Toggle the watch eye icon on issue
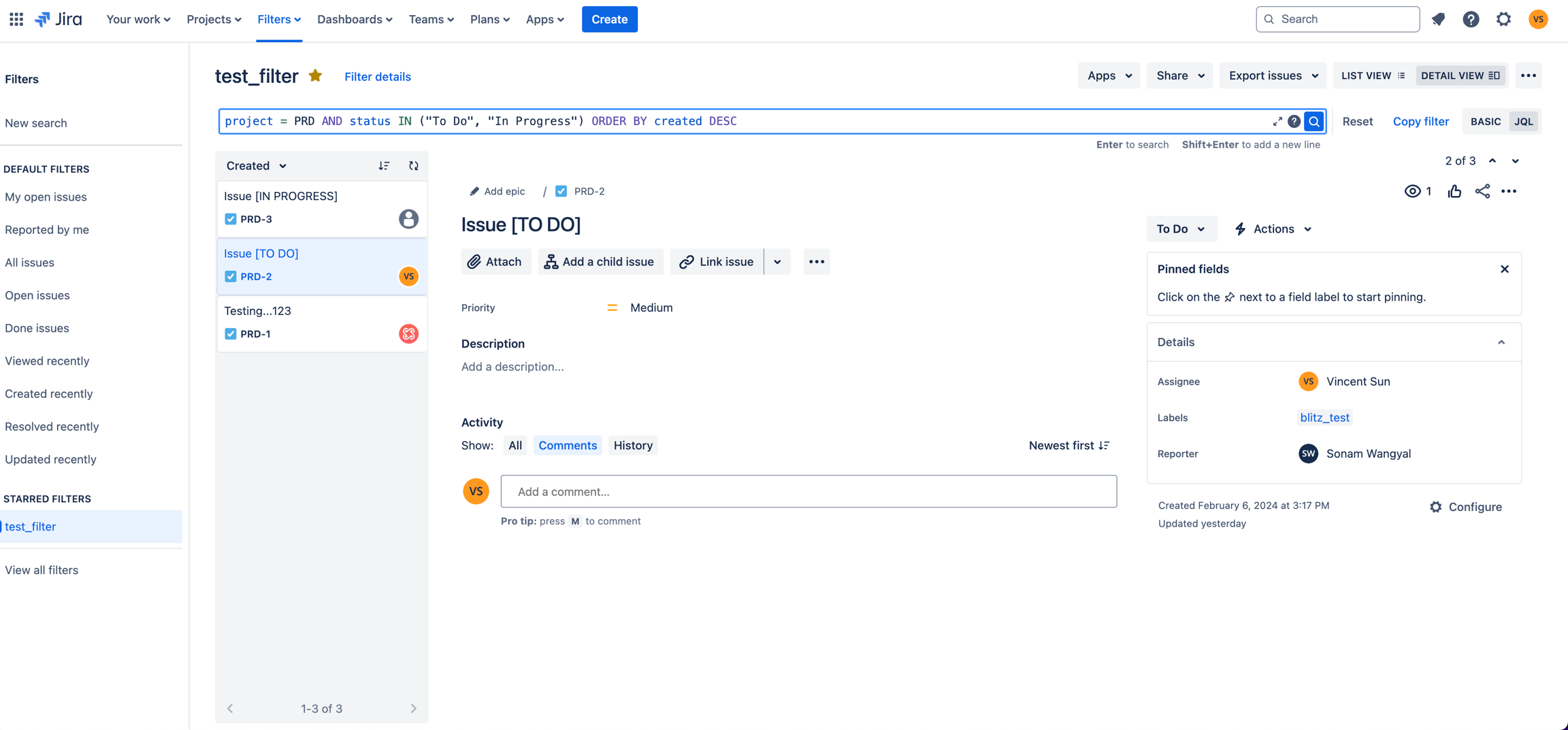Screen dimensions: 1568x730 (1413, 191)
